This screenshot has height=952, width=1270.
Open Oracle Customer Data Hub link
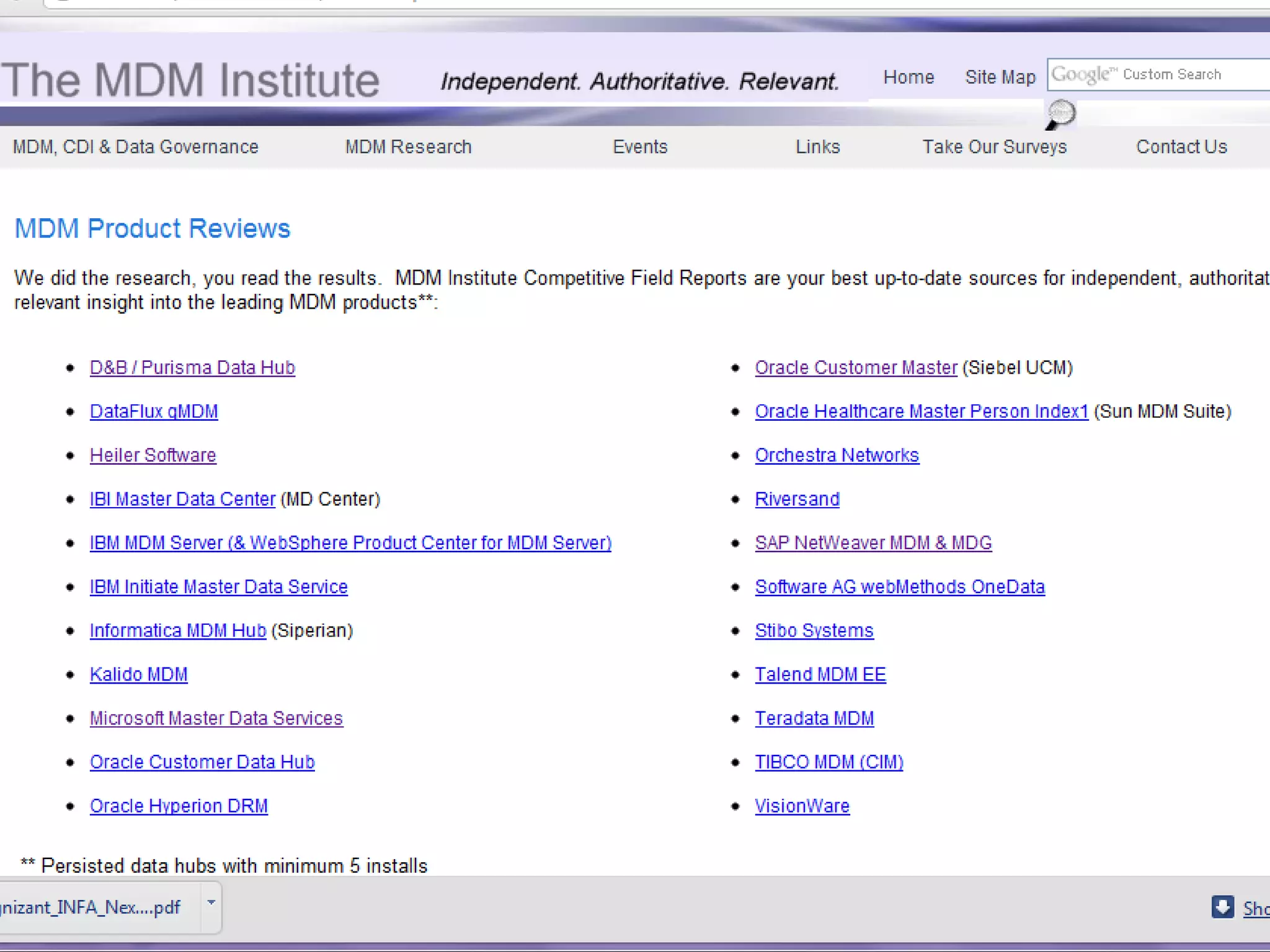click(x=202, y=762)
